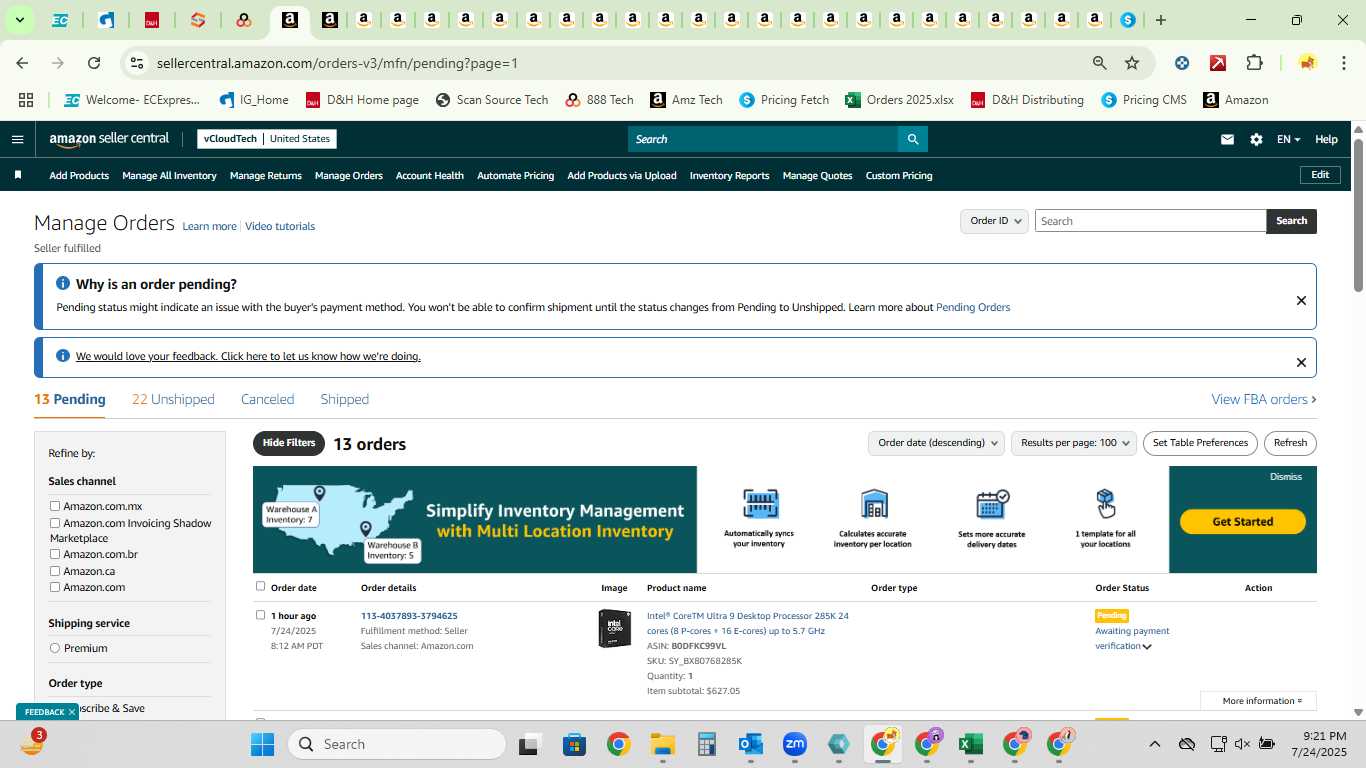Image resolution: width=1366 pixels, height=768 pixels.
Task: Click into the order search input field
Action: [x=1150, y=221]
